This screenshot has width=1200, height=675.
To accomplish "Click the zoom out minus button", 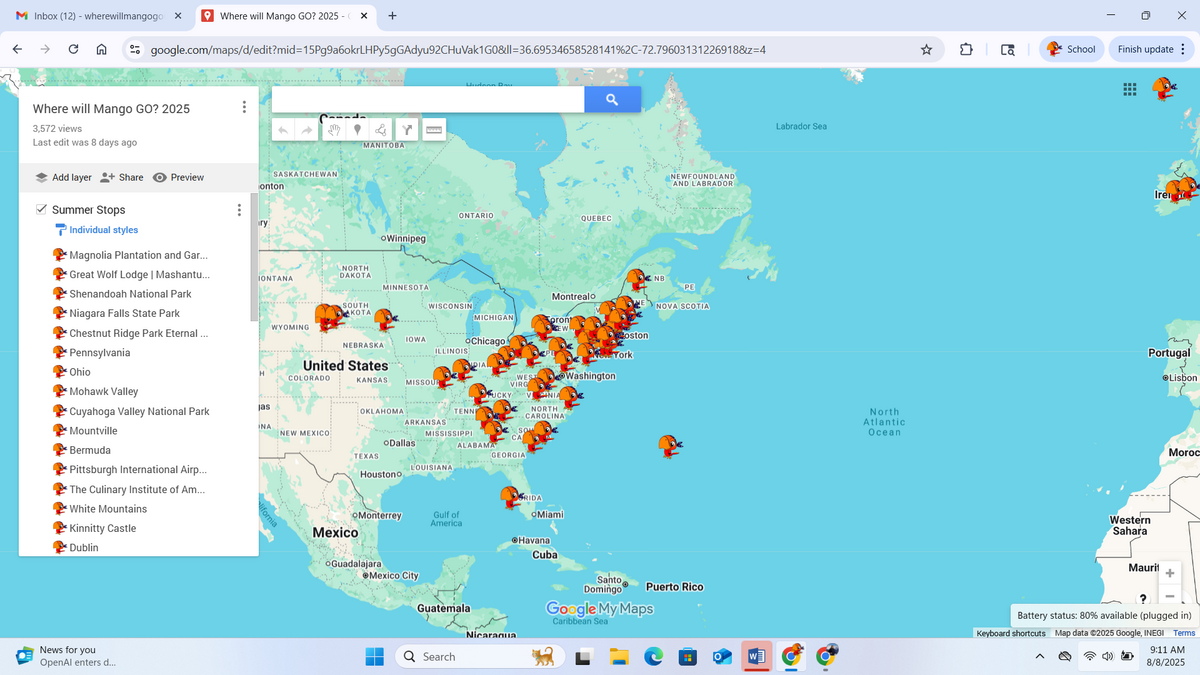I will (1169, 597).
